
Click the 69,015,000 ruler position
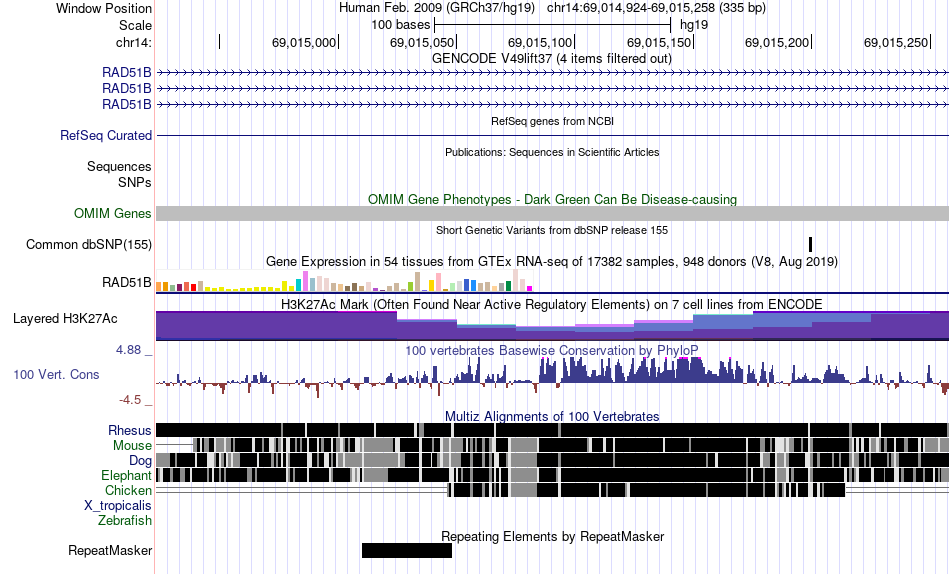pyautogui.click(x=304, y=42)
